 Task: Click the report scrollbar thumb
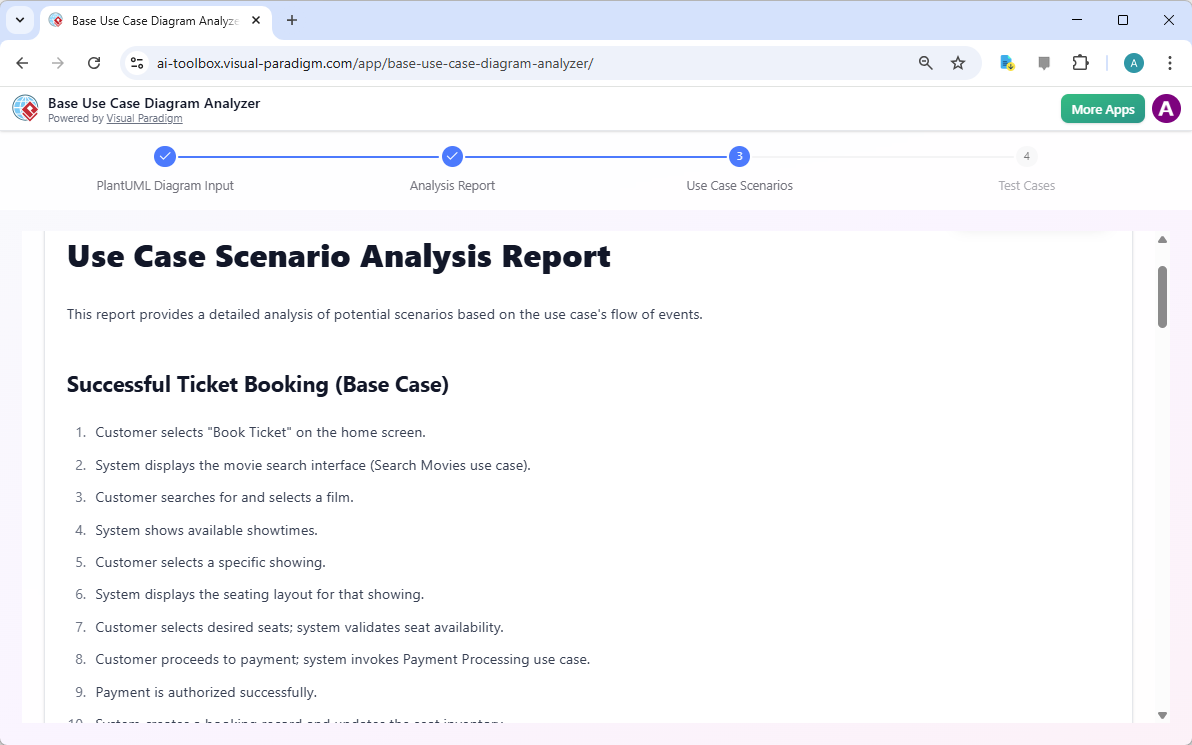1162,295
